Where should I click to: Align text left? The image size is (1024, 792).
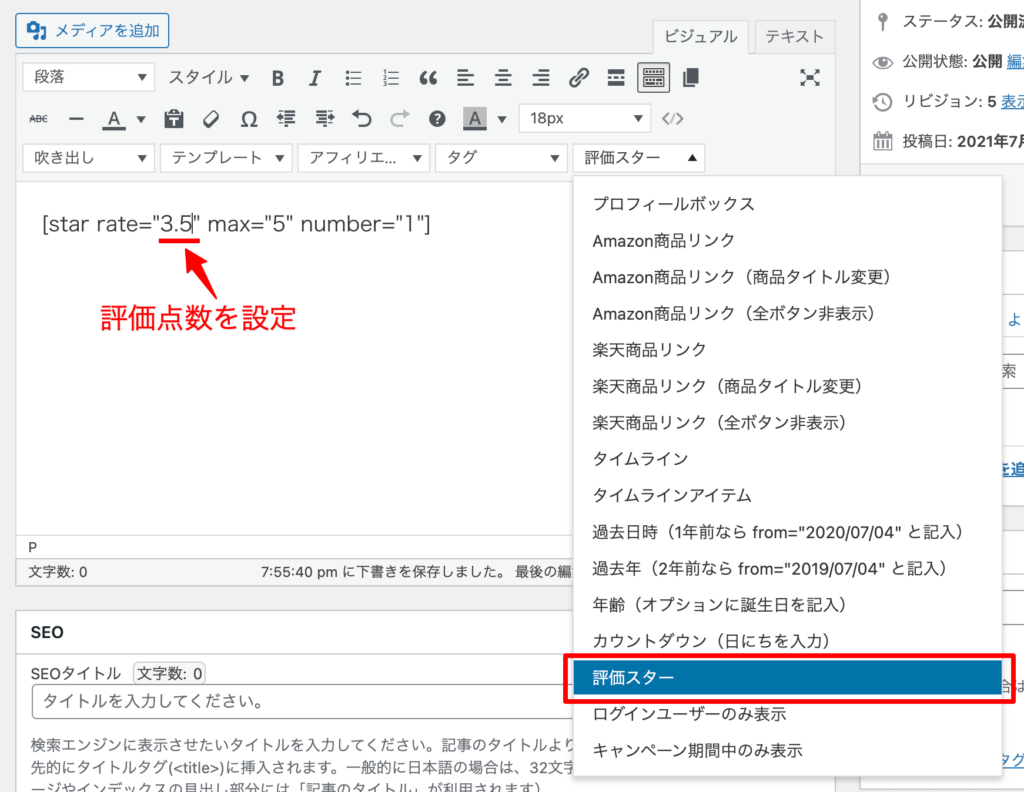[466, 78]
